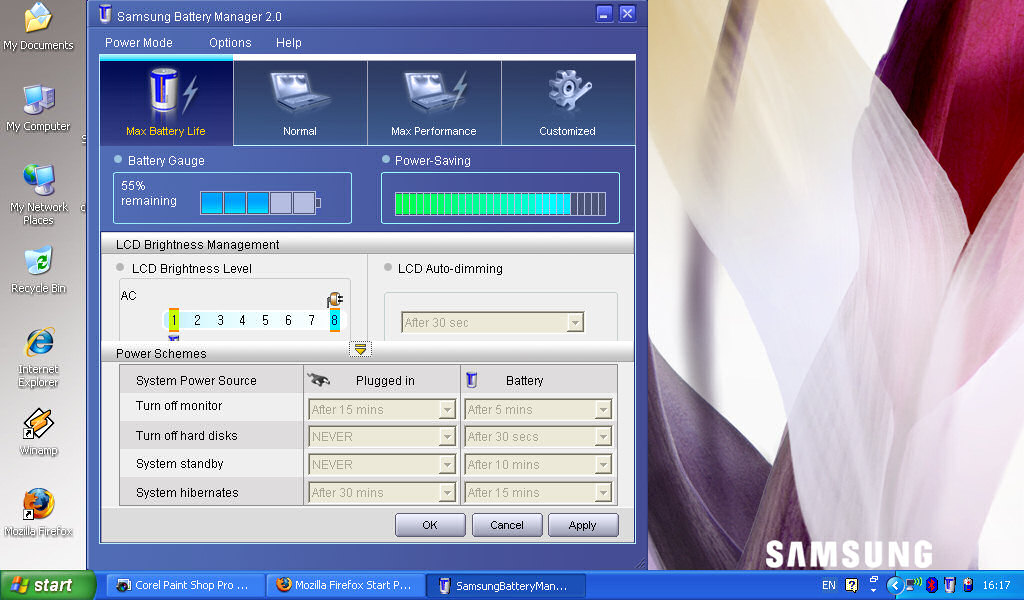
Task: Open Plugged in Turn off monitor dropdown
Action: 447,409
